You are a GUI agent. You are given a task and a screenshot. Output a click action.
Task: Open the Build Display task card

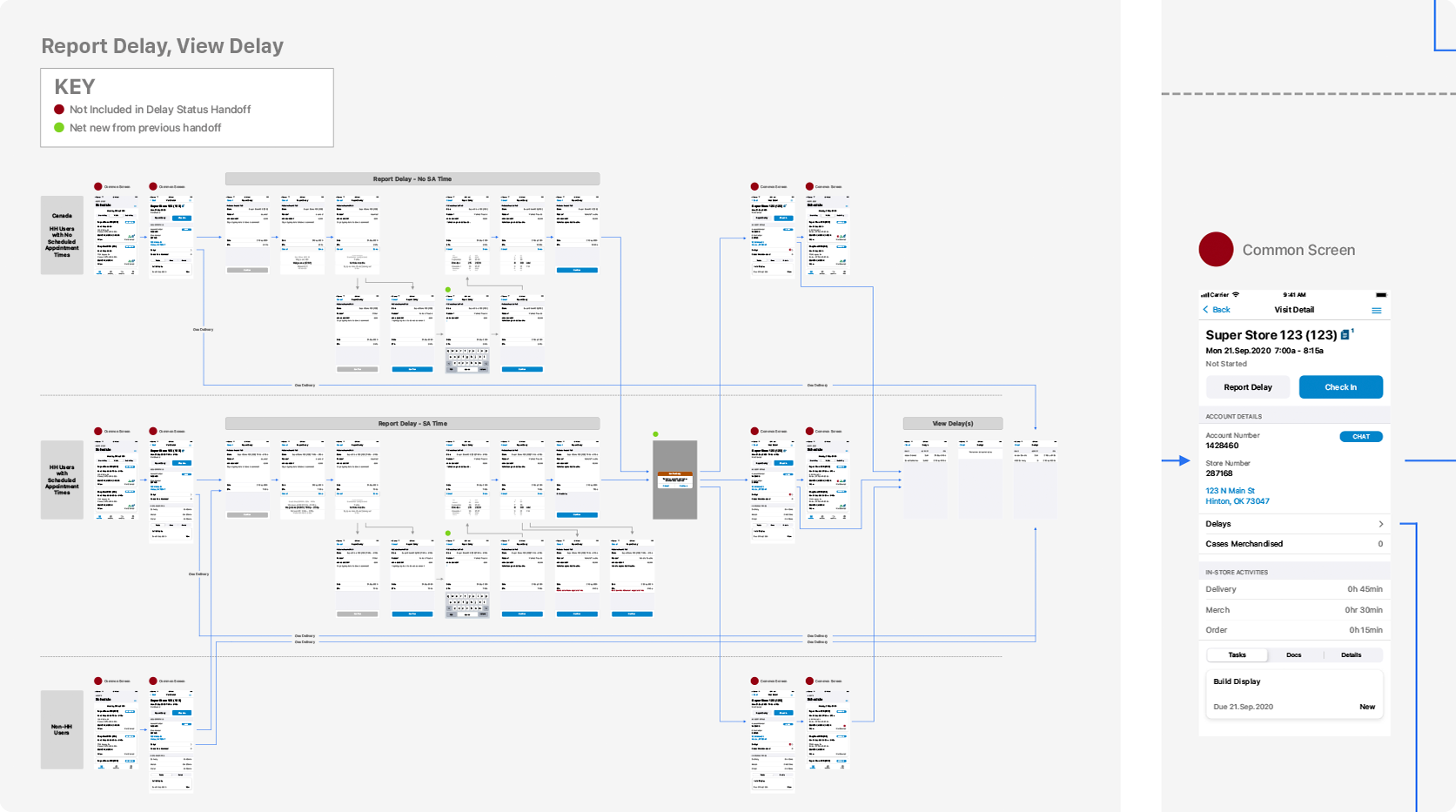click(x=1294, y=694)
